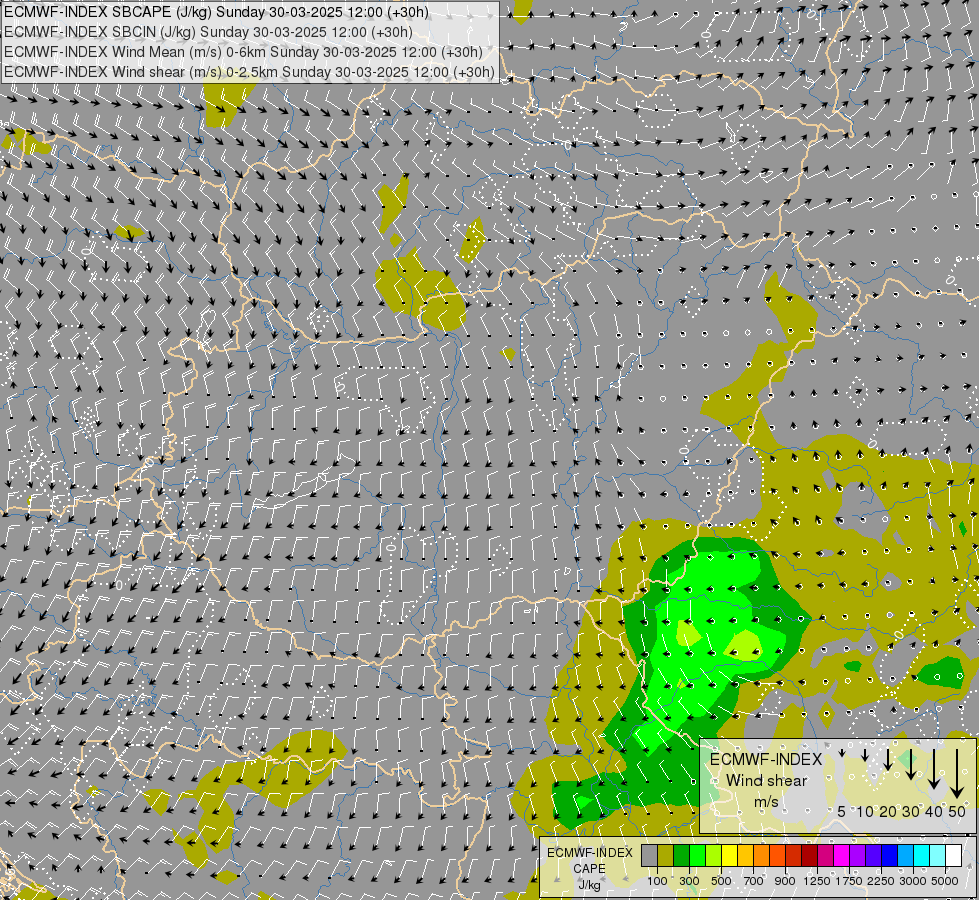Click the Wind Mean 0-6km title line
The image size is (979, 900).
point(244,52)
